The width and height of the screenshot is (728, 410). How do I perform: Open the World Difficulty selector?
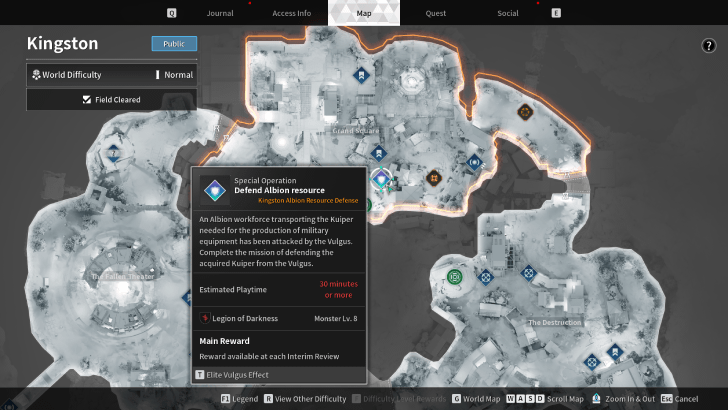111,75
